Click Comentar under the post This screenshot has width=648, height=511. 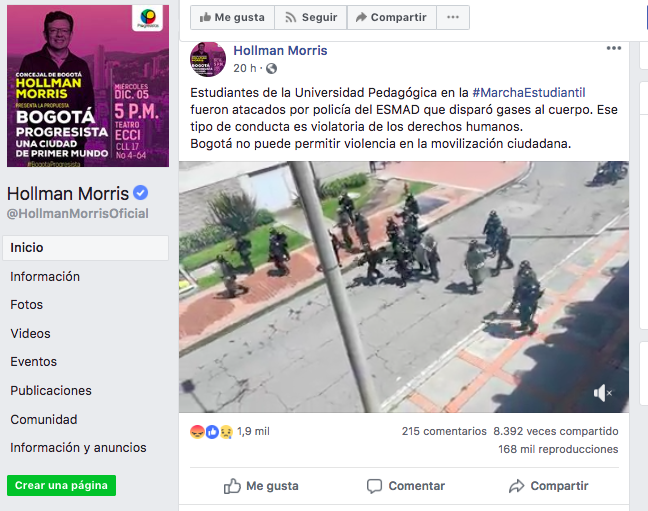(406, 486)
